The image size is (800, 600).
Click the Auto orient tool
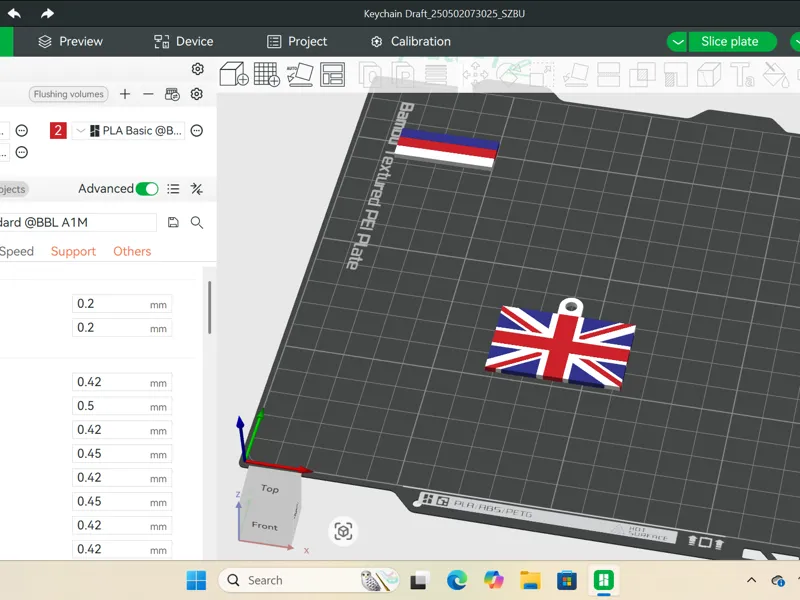(x=299, y=74)
